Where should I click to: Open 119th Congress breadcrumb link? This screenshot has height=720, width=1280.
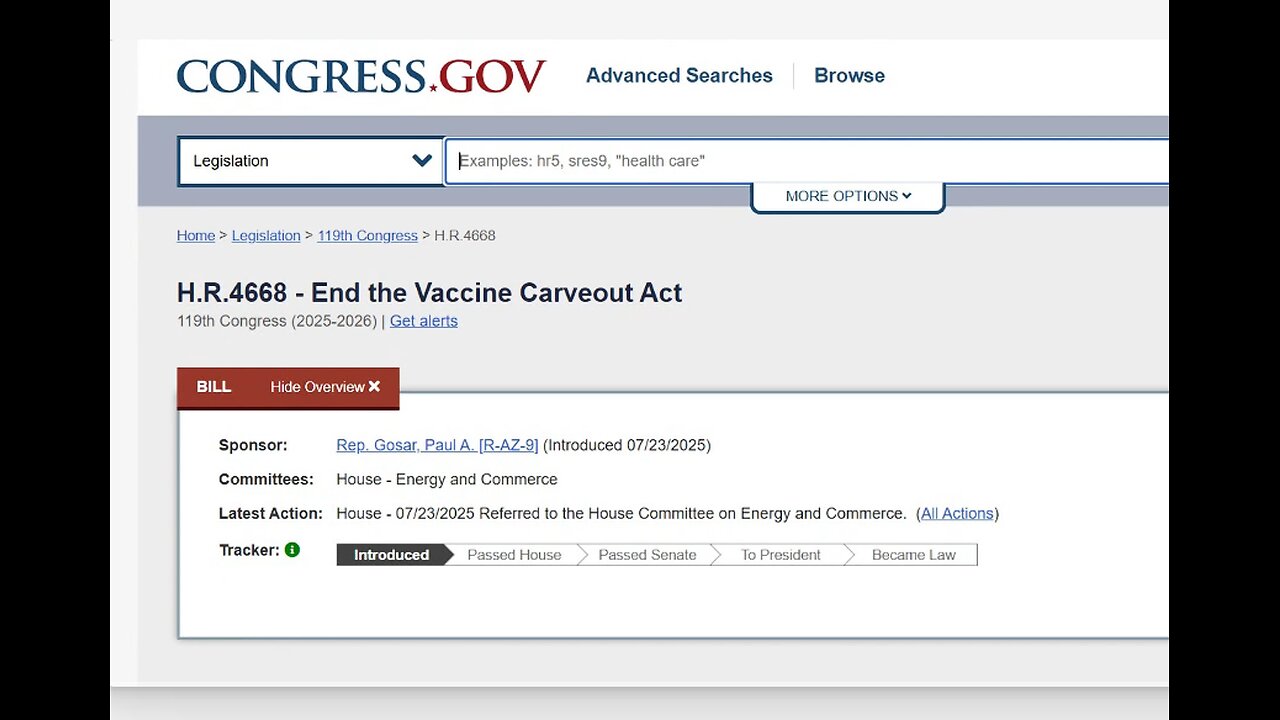[367, 236]
